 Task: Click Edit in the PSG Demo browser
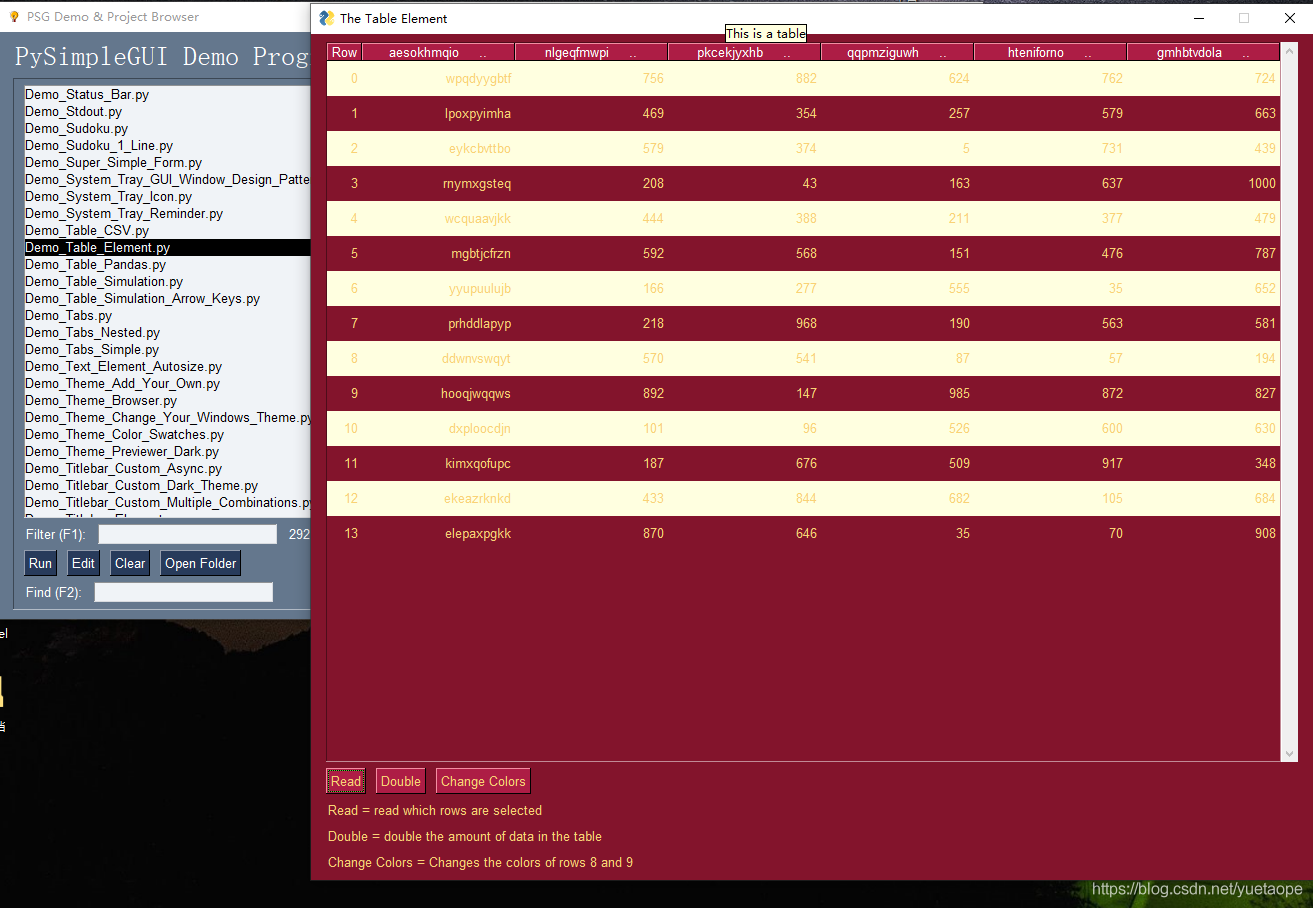[x=84, y=563]
